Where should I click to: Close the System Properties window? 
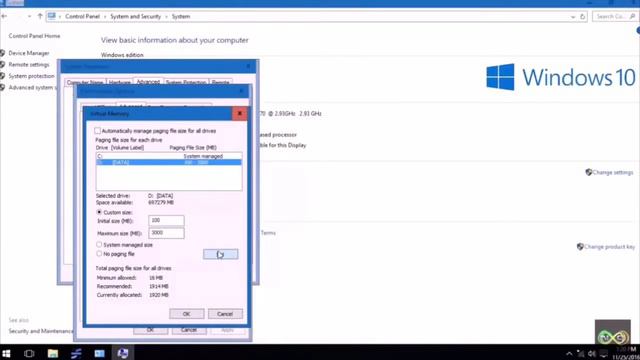point(249,66)
